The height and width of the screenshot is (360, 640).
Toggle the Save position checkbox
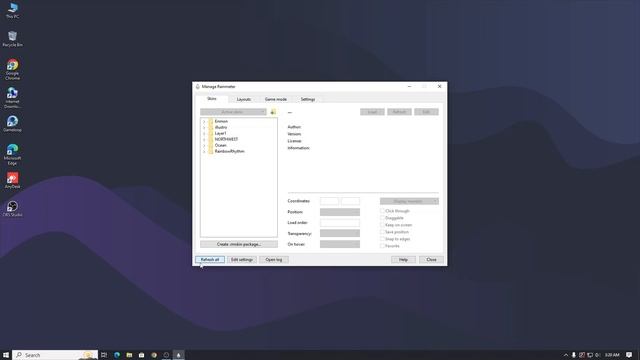click(x=382, y=232)
